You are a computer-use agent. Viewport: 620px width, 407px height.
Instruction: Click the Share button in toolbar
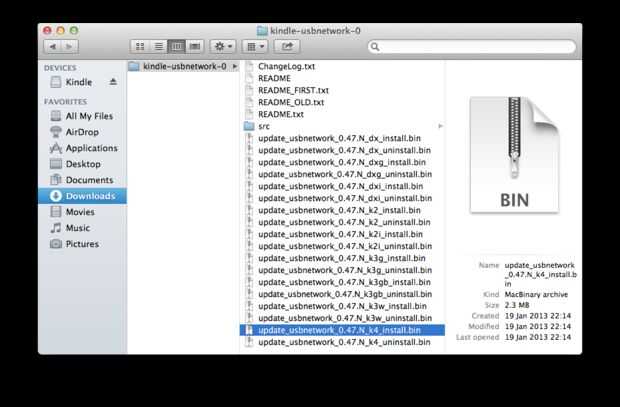tap(287, 47)
